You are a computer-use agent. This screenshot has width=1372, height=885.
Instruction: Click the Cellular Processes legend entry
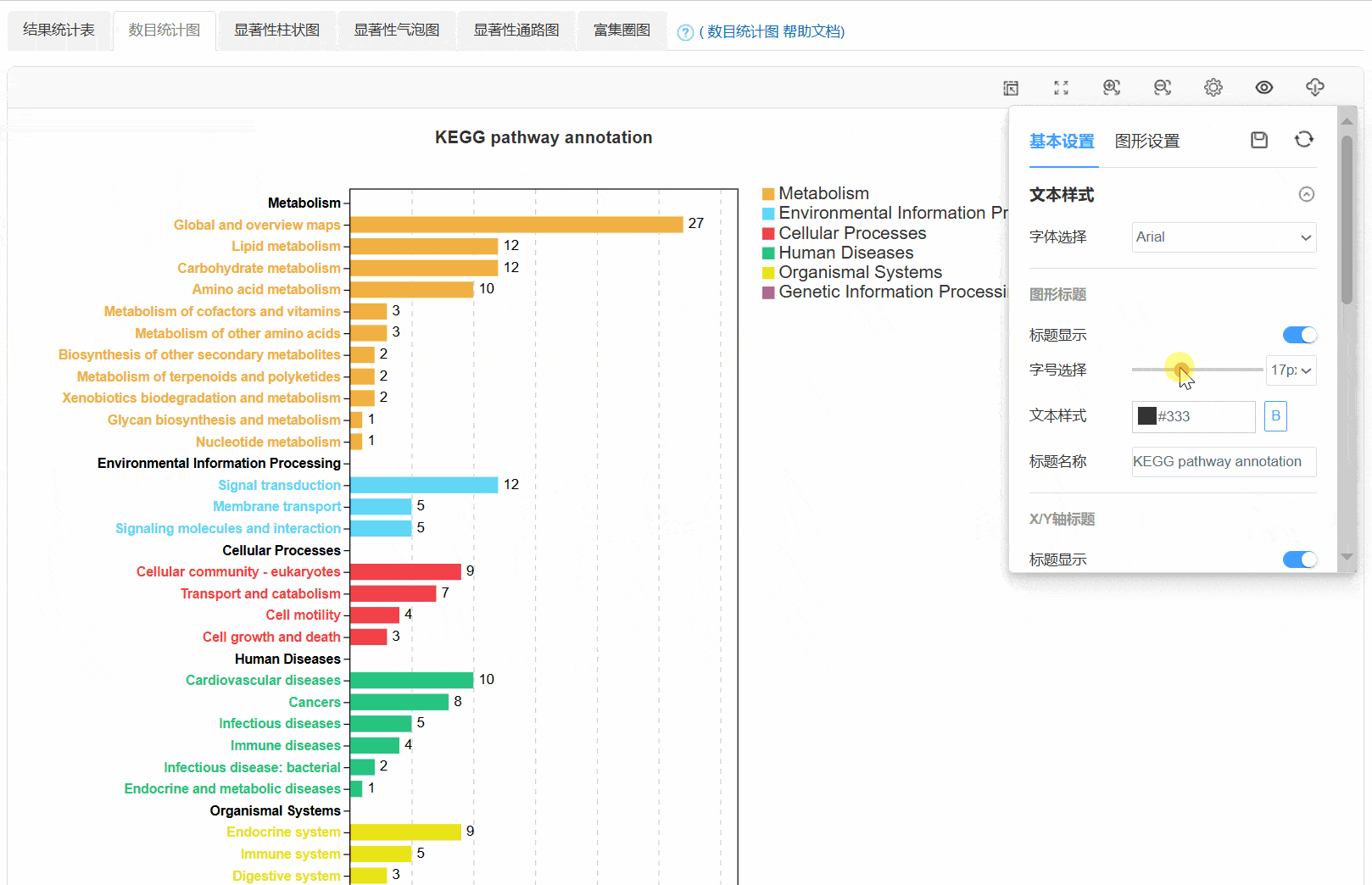point(845,233)
